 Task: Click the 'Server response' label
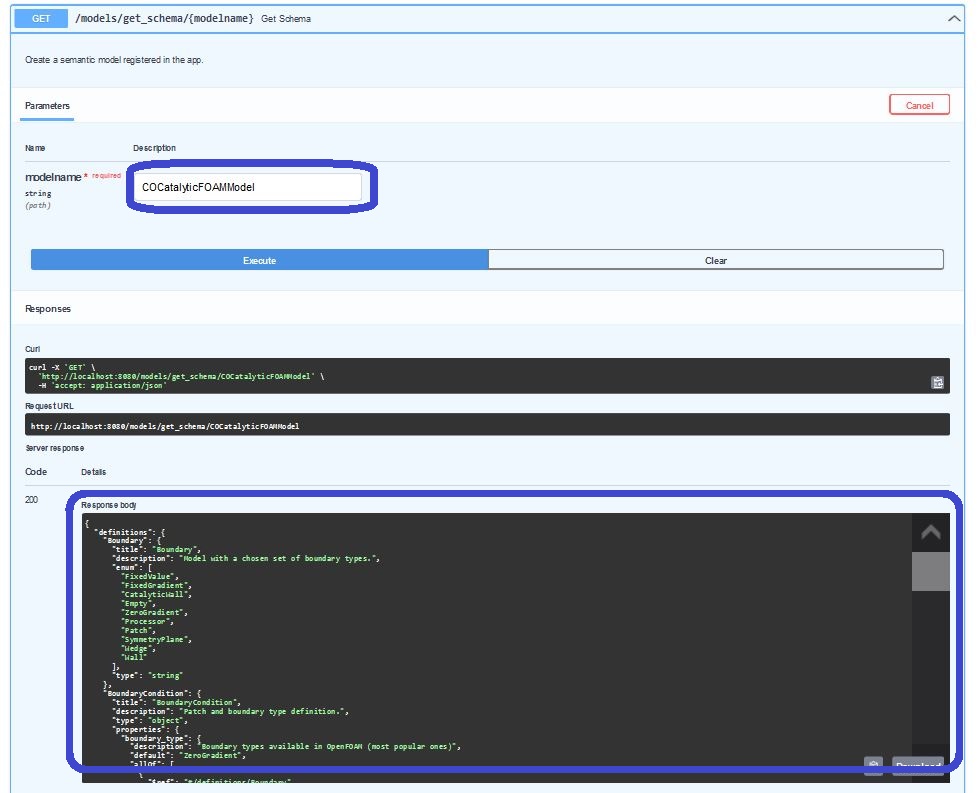[x=54, y=448]
